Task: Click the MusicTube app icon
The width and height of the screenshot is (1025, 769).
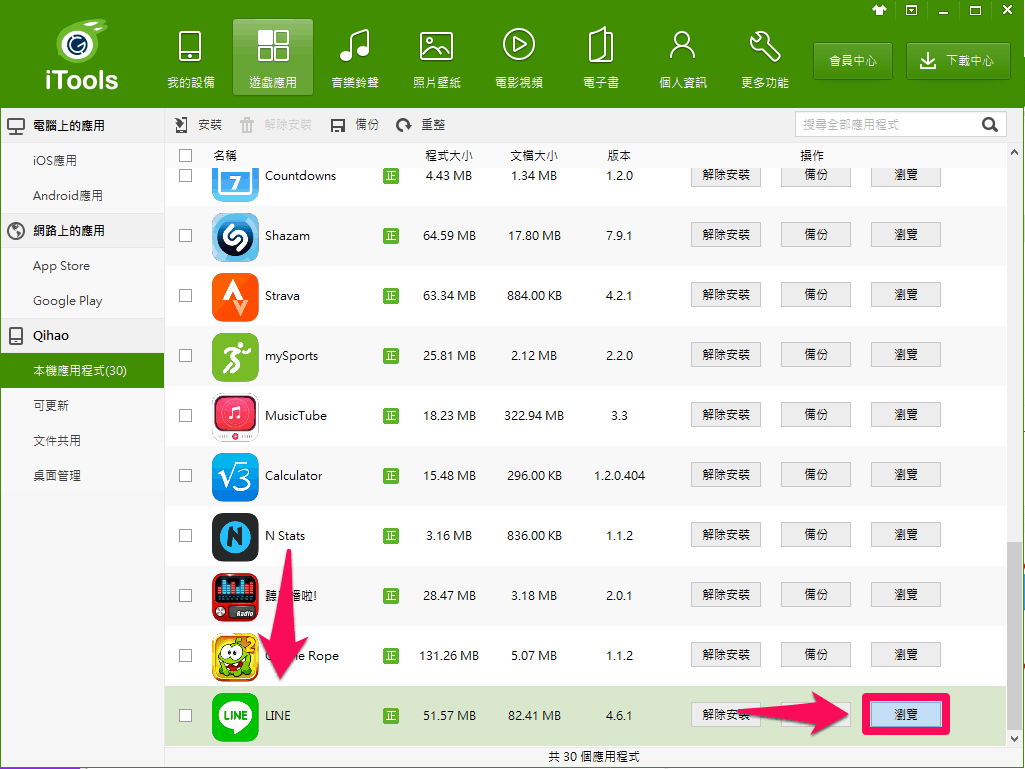Action: point(235,417)
